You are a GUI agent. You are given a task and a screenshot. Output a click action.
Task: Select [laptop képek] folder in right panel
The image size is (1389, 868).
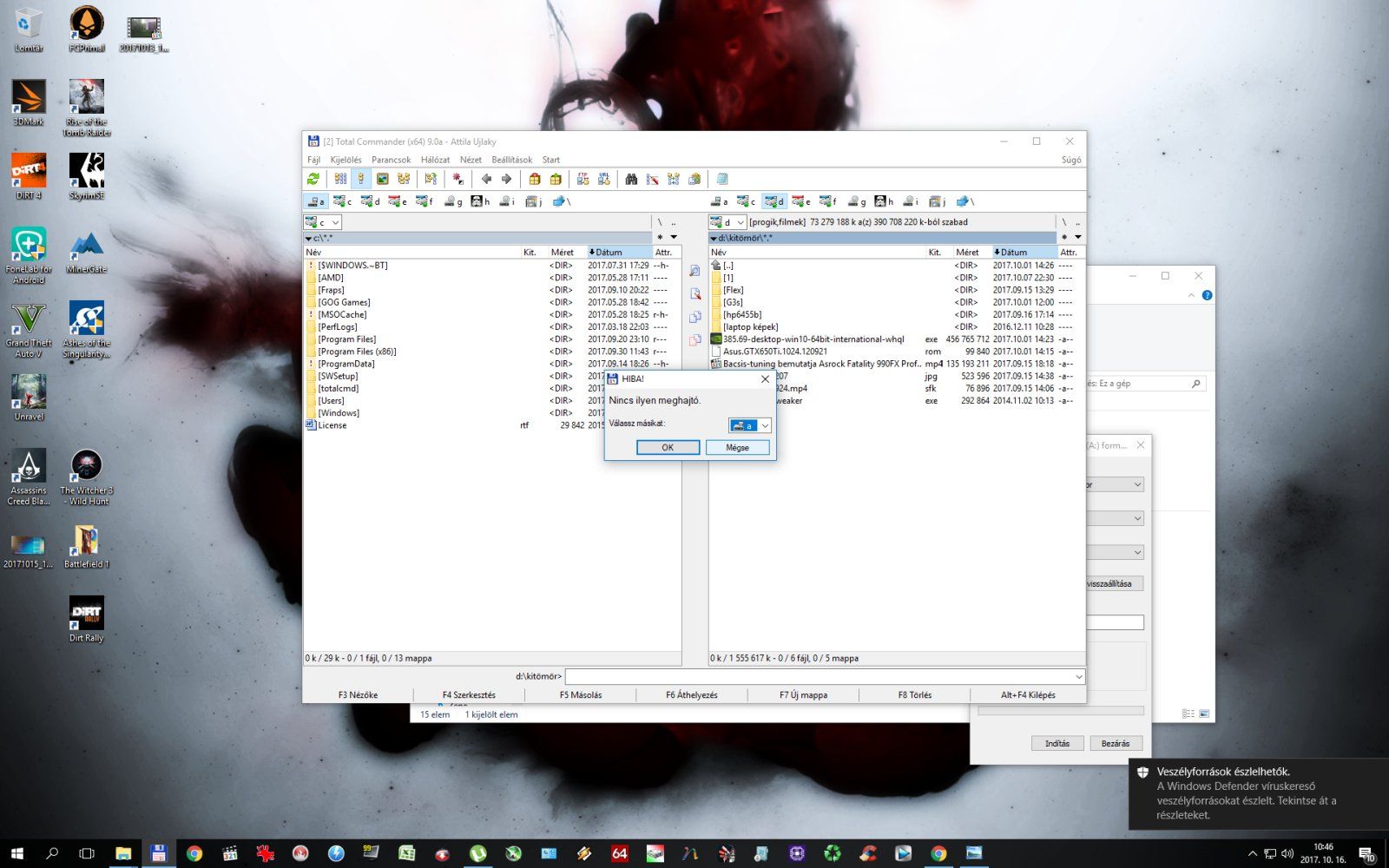pyautogui.click(x=750, y=327)
